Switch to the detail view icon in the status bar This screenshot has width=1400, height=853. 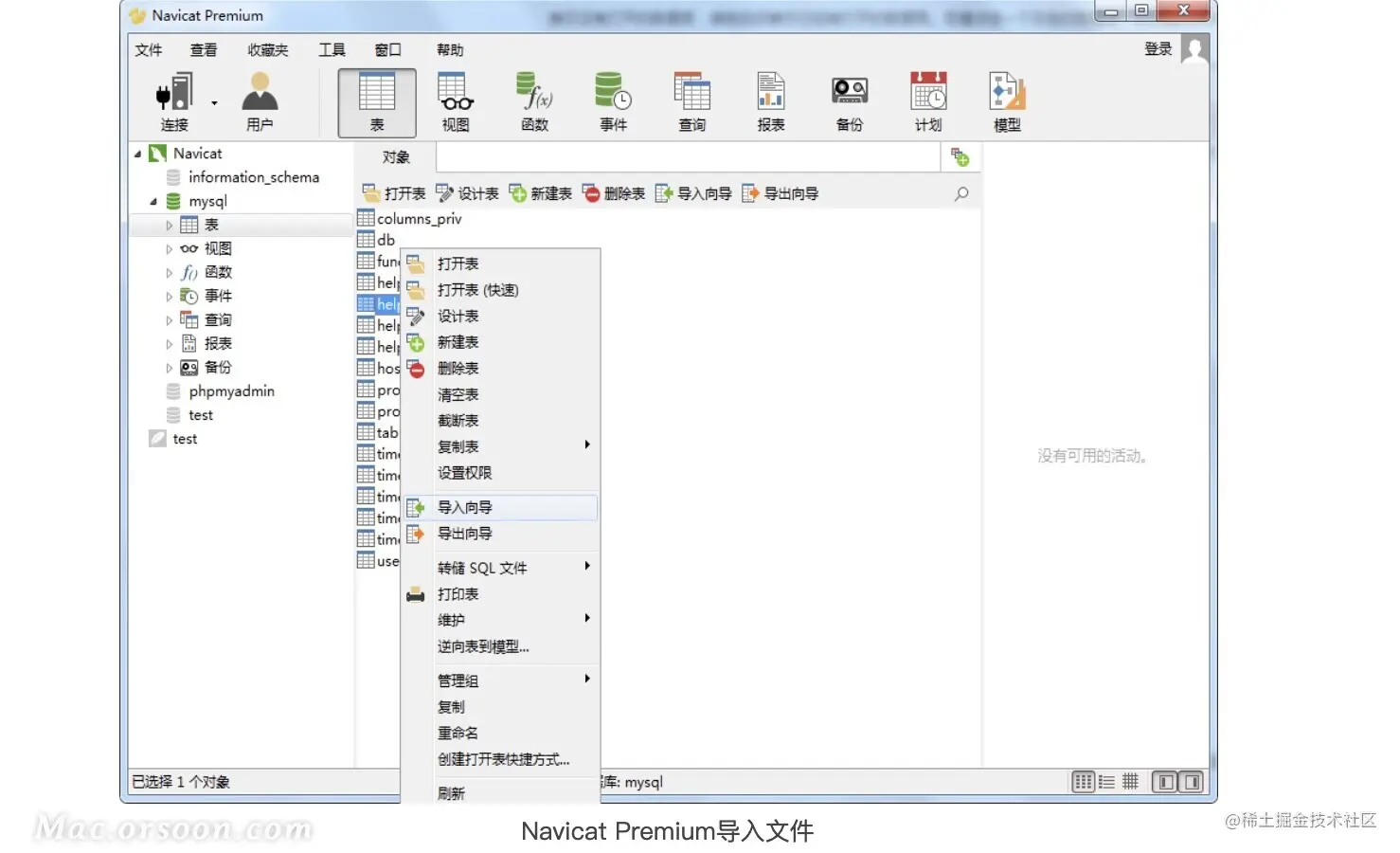point(1130,782)
